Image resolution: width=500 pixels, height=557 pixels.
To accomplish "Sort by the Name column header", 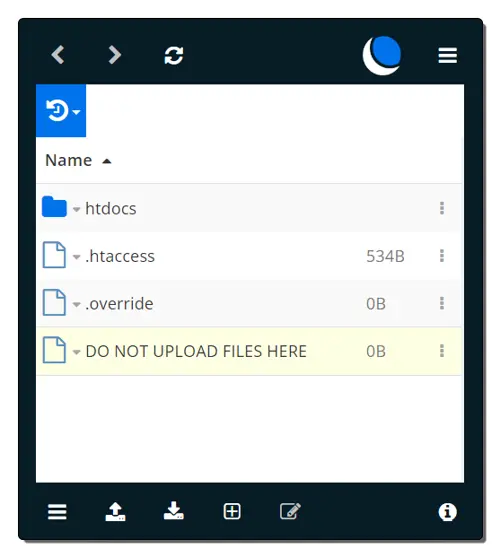I will [69, 160].
